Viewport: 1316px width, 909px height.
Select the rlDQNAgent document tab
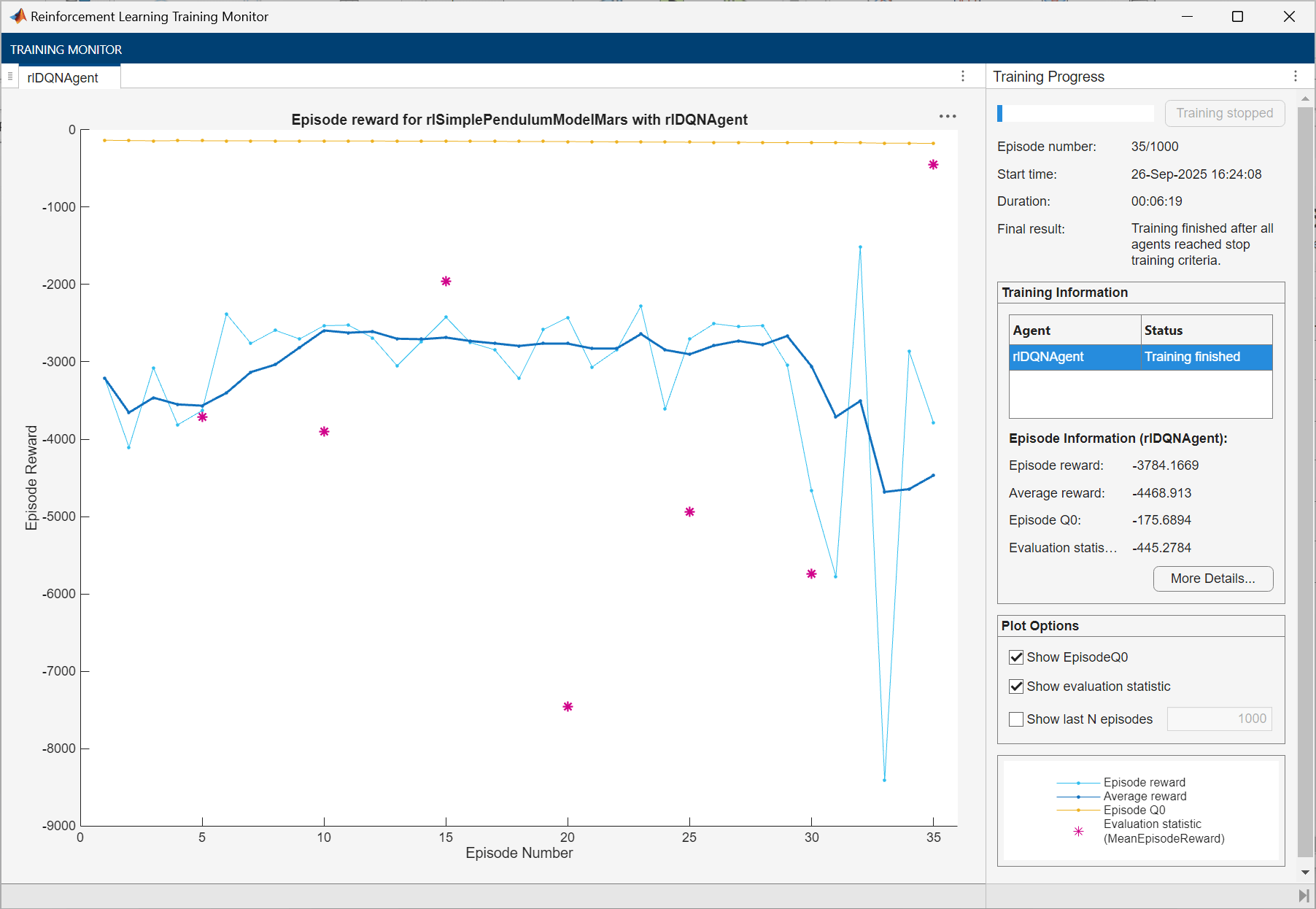coord(63,78)
